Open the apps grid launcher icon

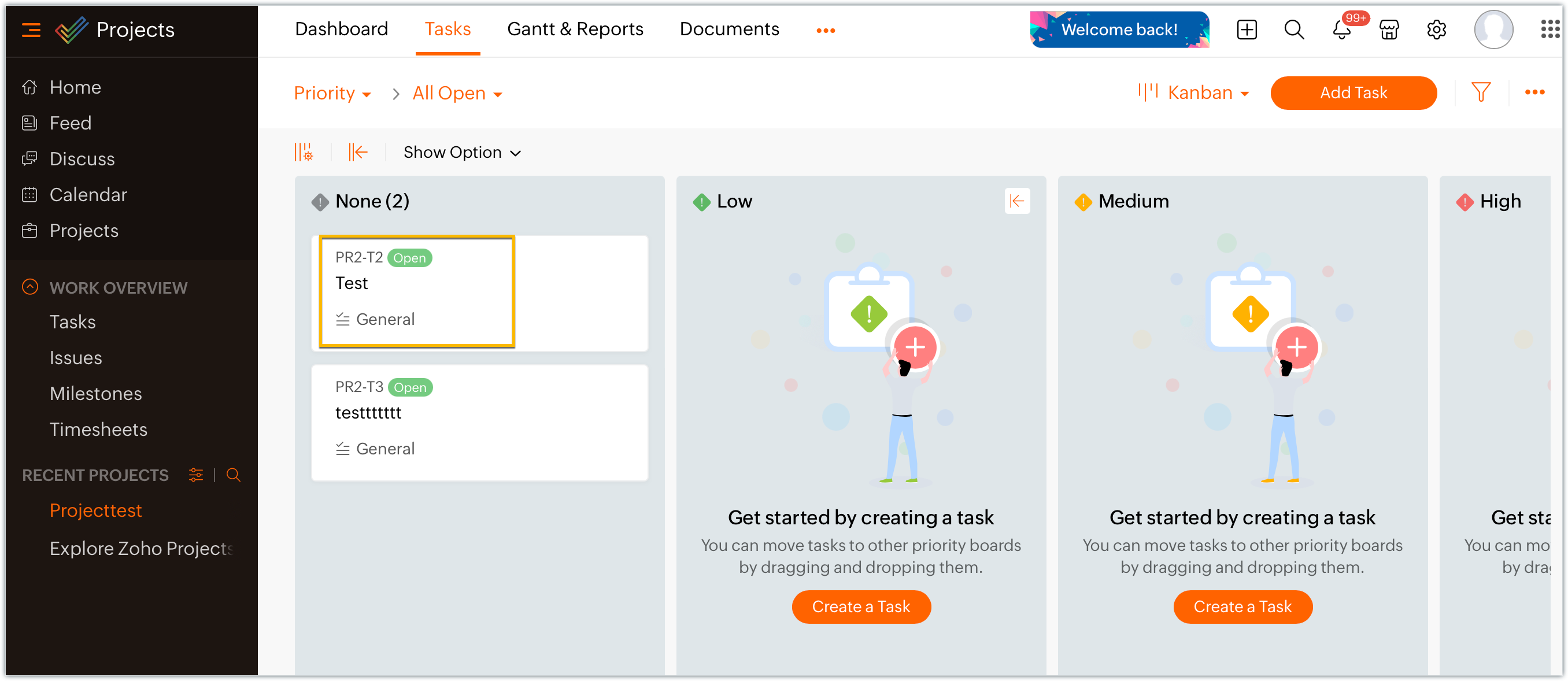pyautogui.click(x=1549, y=29)
